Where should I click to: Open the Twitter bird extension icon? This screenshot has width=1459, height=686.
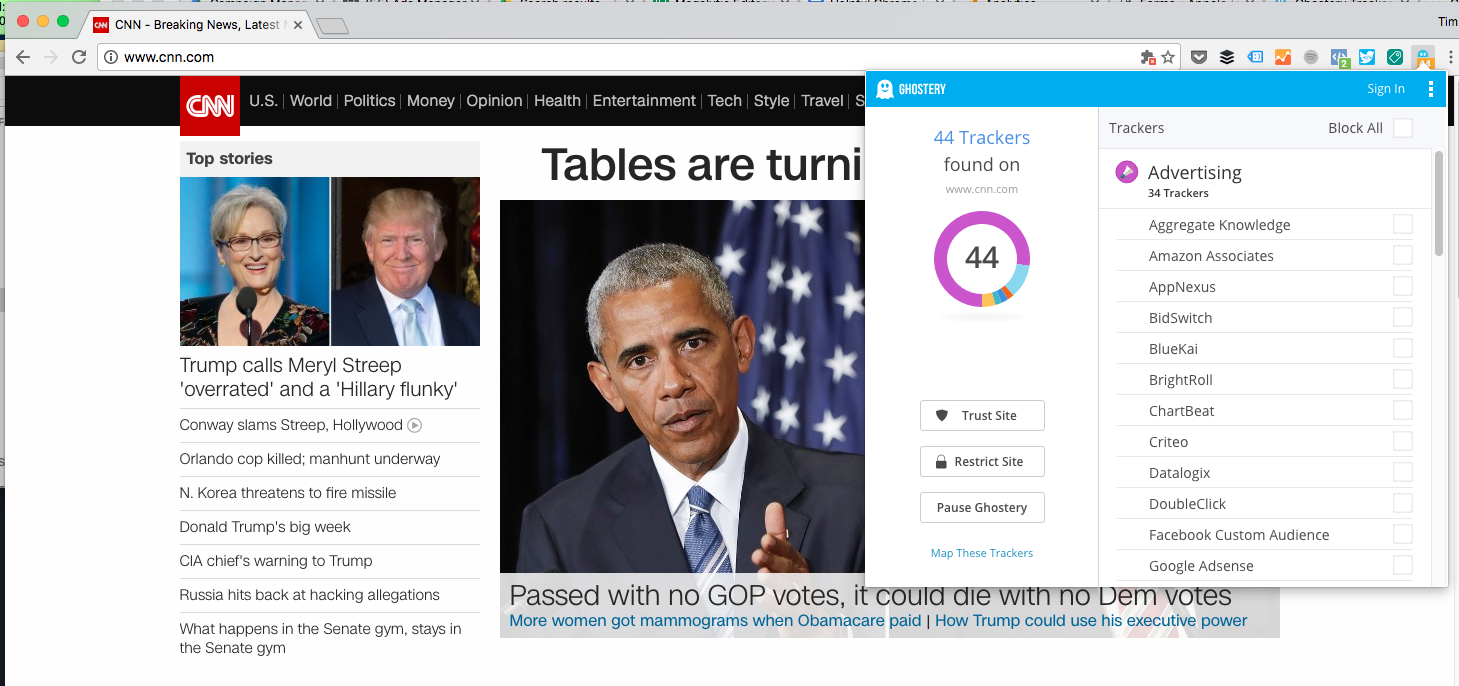pyautogui.click(x=1367, y=57)
